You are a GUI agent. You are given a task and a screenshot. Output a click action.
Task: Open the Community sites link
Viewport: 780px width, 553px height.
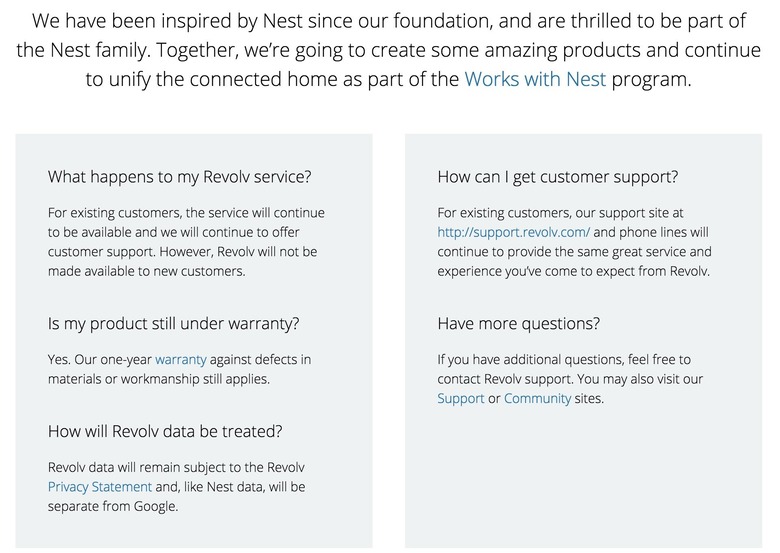click(538, 398)
